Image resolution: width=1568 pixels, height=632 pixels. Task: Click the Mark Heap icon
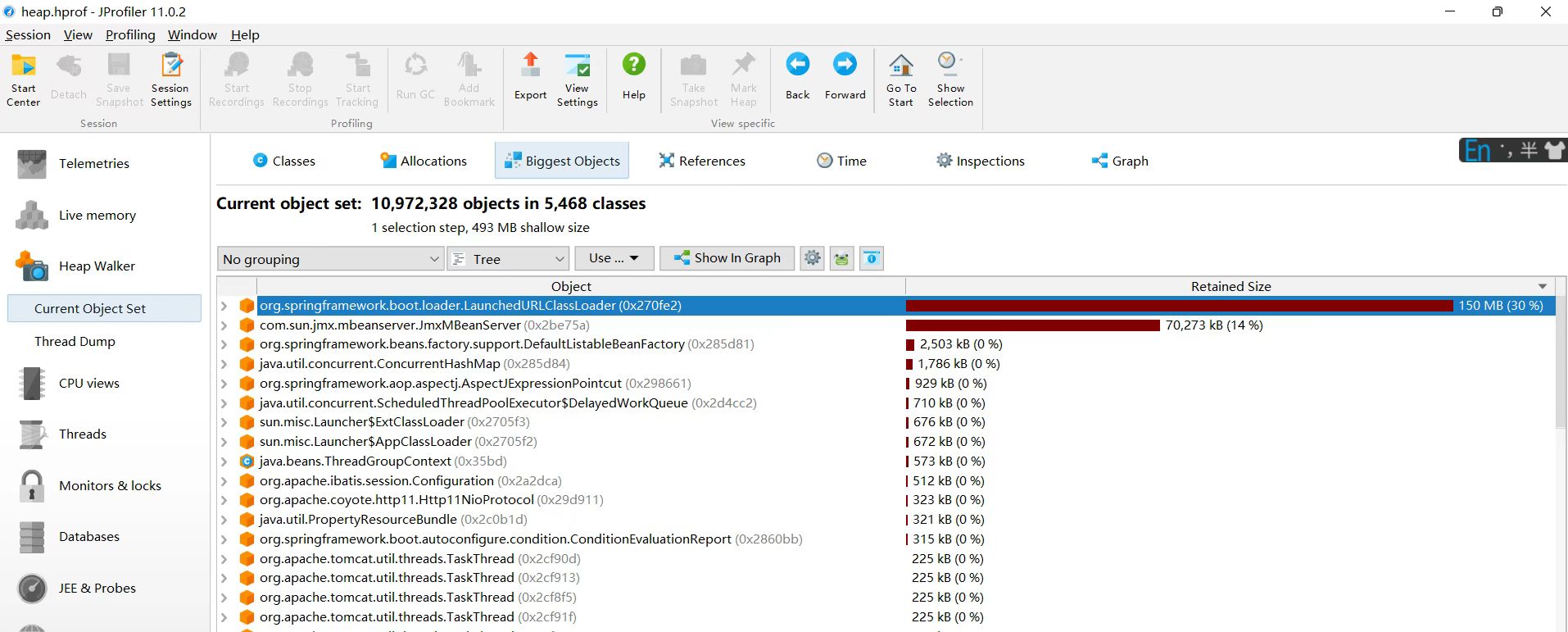pyautogui.click(x=744, y=80)
